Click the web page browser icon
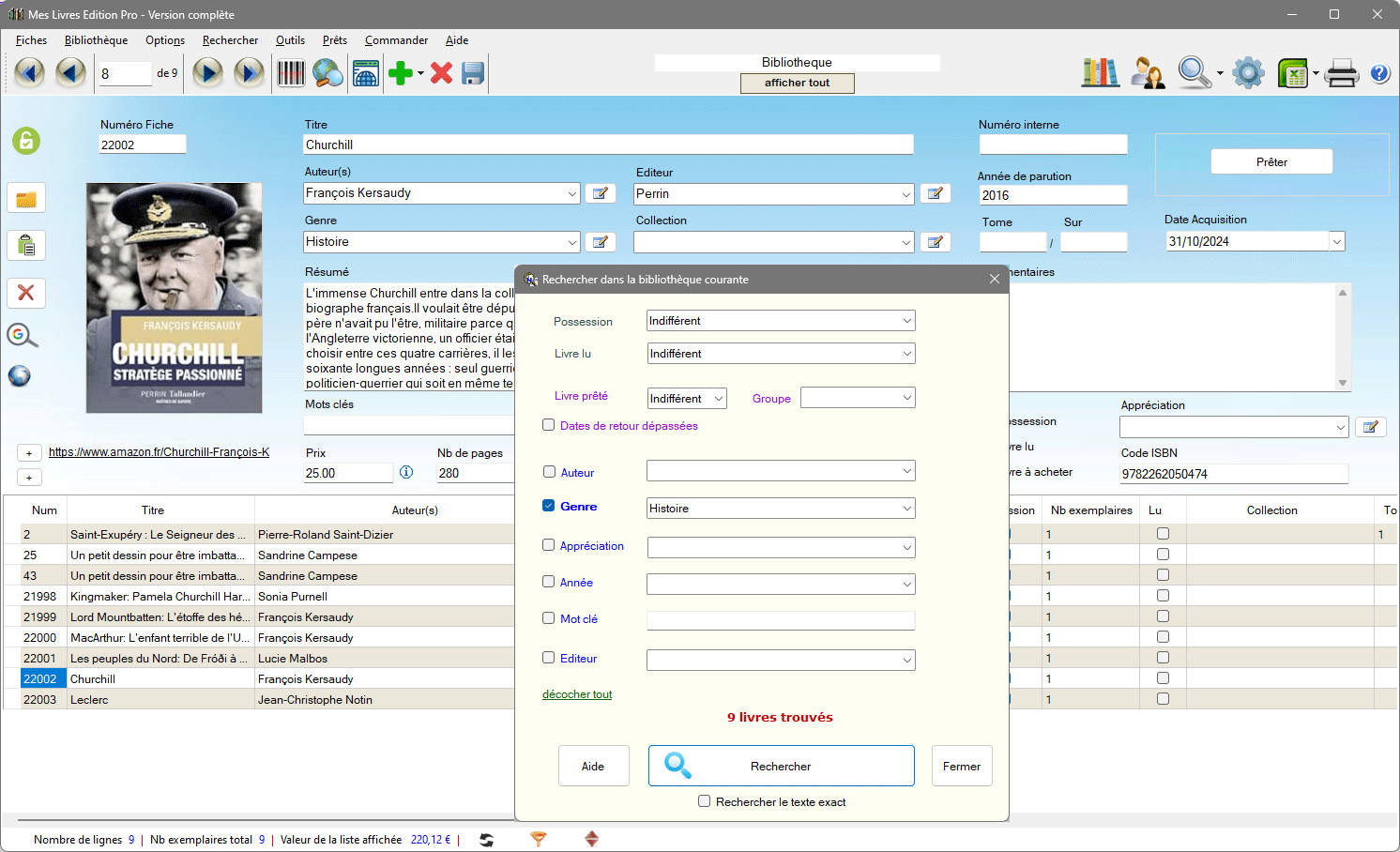Image resolution: width=1400 pixels, height=852 pixels. 365,73
